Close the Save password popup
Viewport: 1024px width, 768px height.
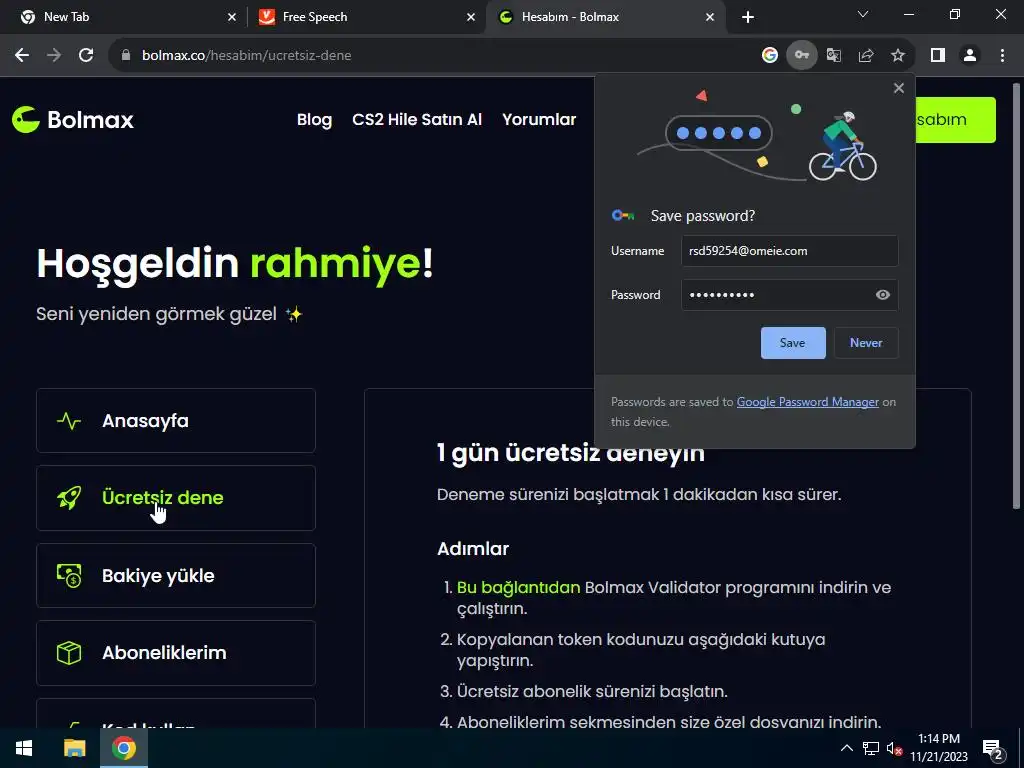[899, 88]
